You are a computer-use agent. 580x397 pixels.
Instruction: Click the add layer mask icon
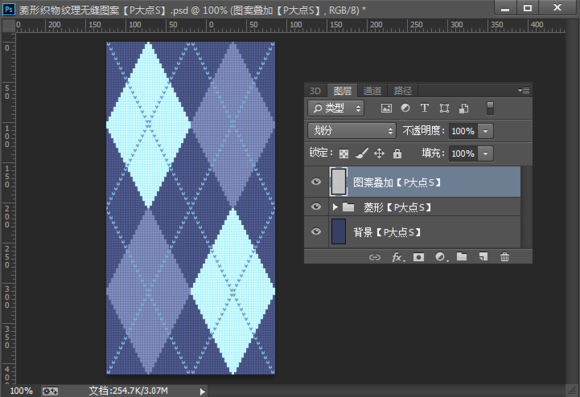[x=418, y=257]
